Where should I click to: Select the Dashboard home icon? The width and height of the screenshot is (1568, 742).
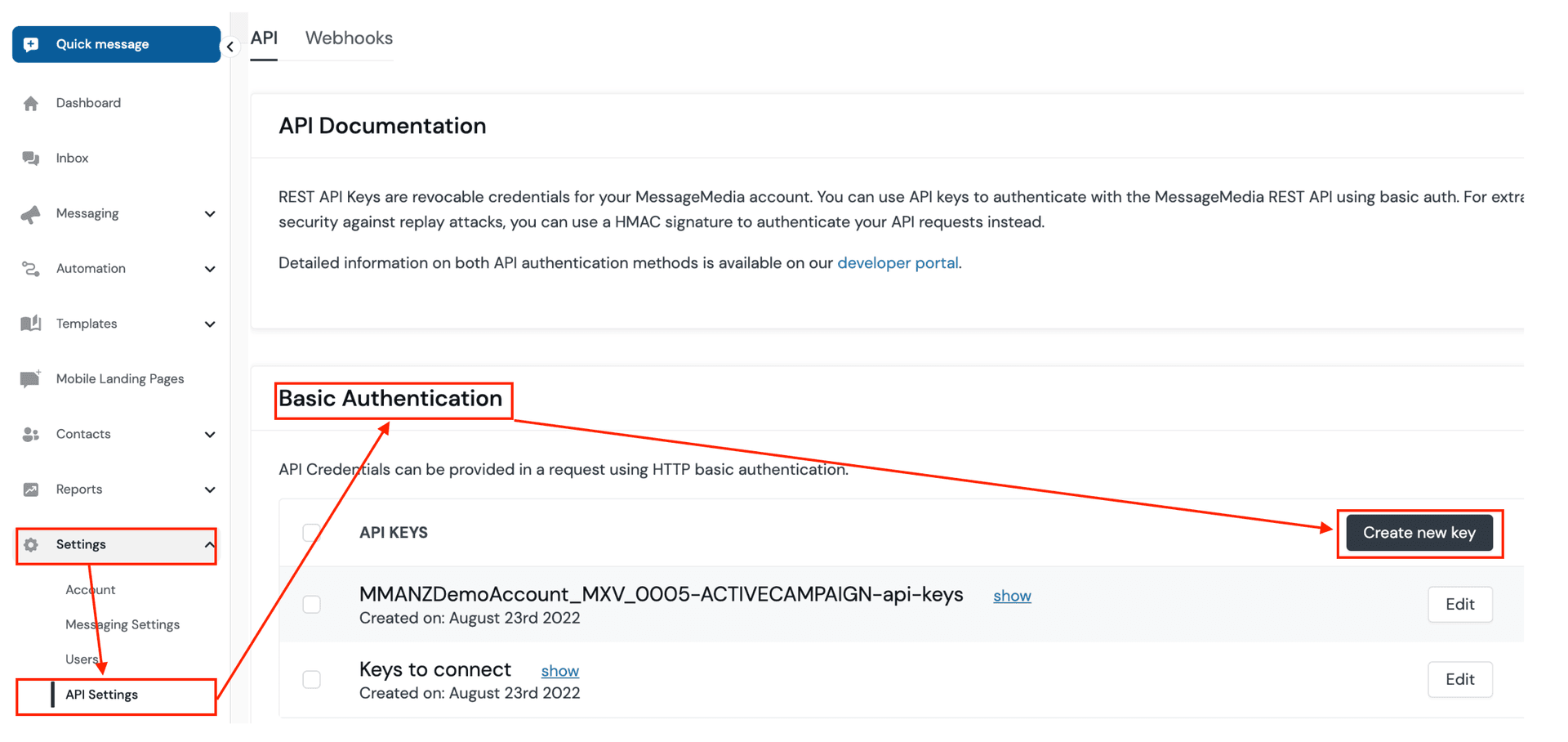(30, 103)
